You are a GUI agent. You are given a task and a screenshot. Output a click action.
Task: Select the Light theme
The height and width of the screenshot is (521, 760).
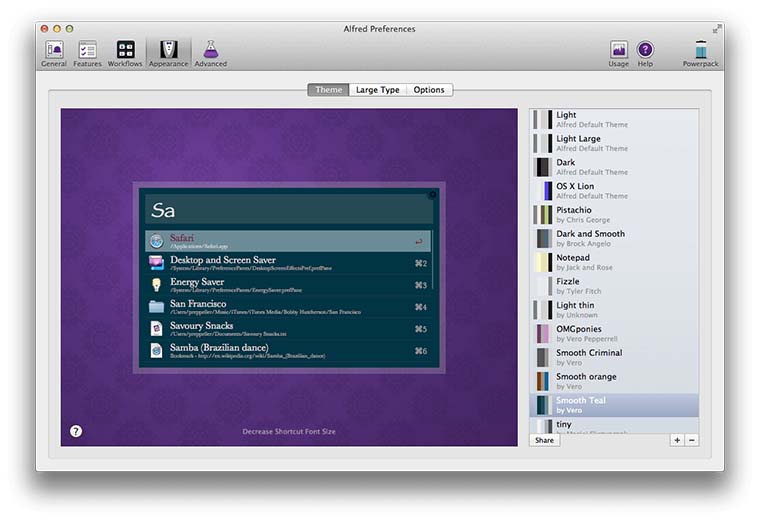point(614,119)
